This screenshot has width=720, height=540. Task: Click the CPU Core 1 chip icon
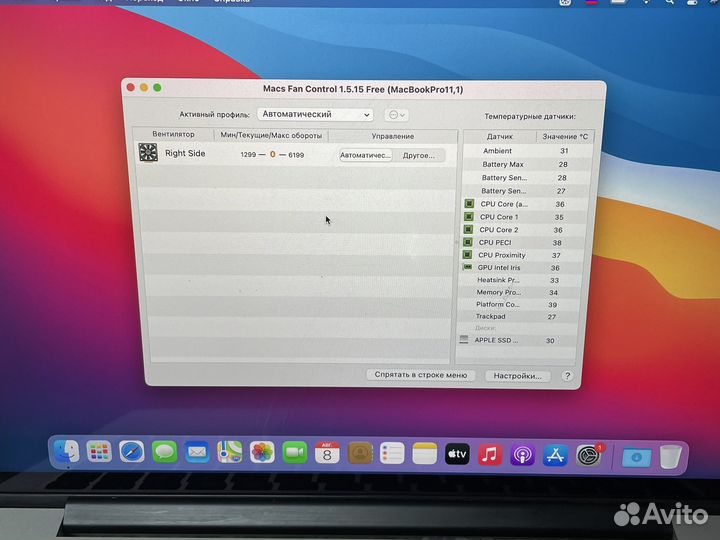click(468, 216)
